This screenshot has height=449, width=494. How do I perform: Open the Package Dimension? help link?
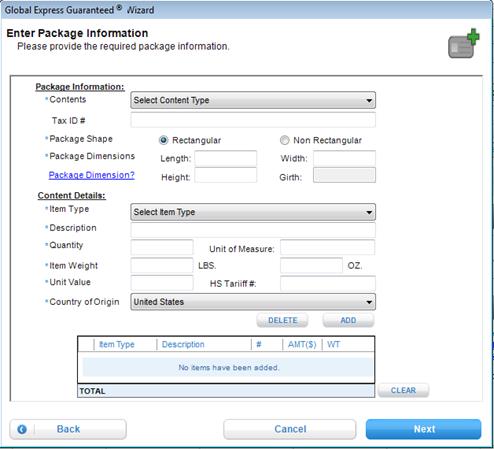pyautogui.click(x=92, y=175)
